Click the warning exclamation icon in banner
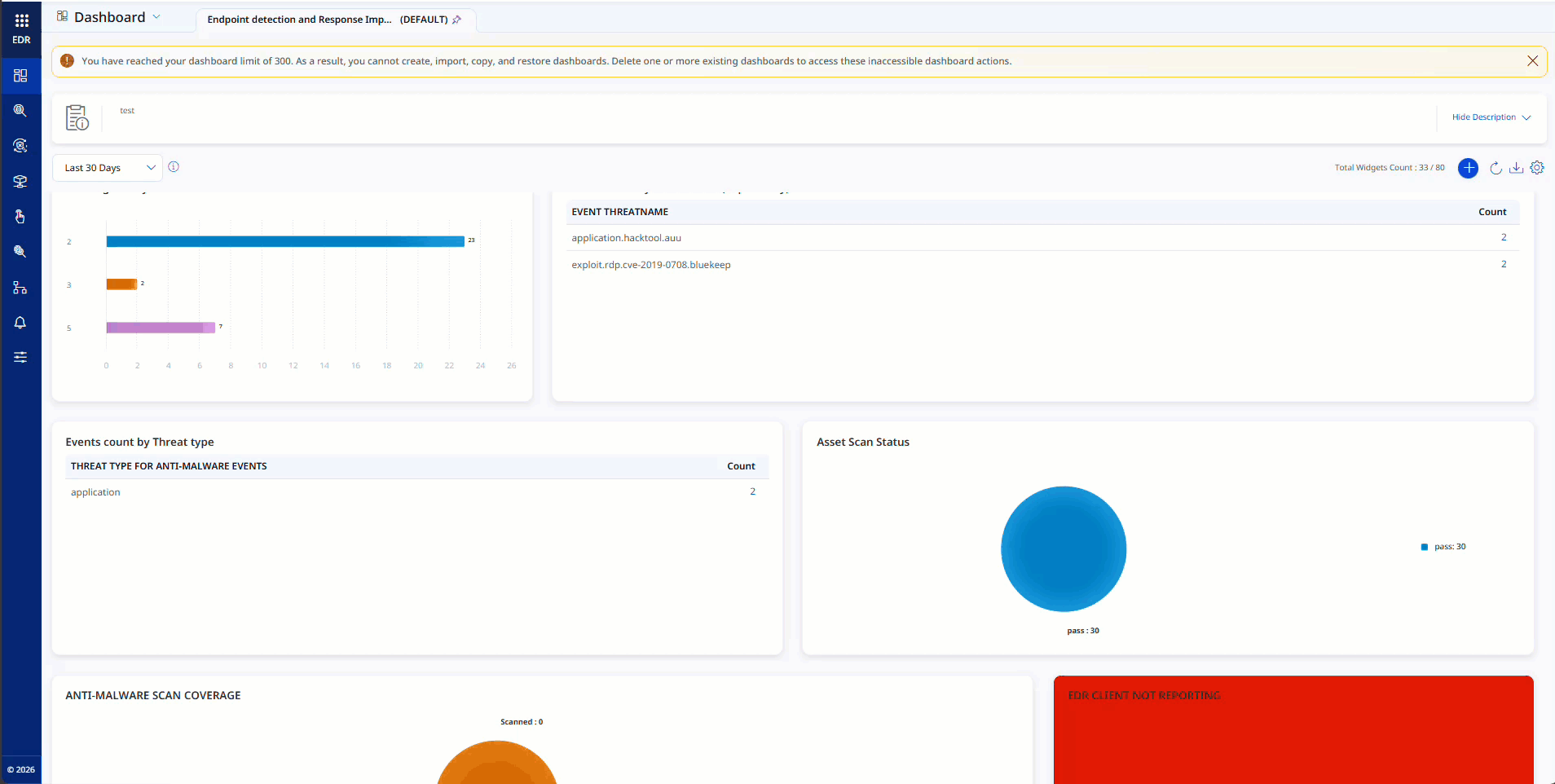1555x784 pixels. pyautogui.click(x=68, y=61)
